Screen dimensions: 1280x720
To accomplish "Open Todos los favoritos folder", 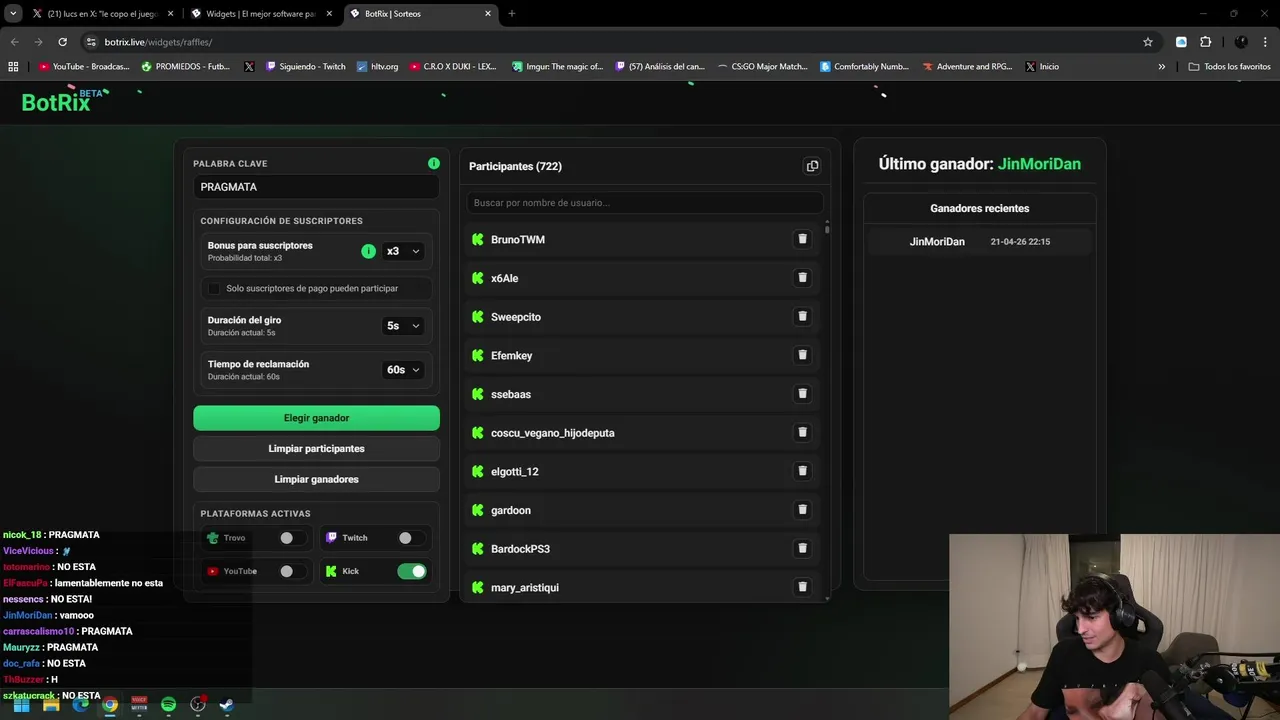I will [x=1230, y=67].
